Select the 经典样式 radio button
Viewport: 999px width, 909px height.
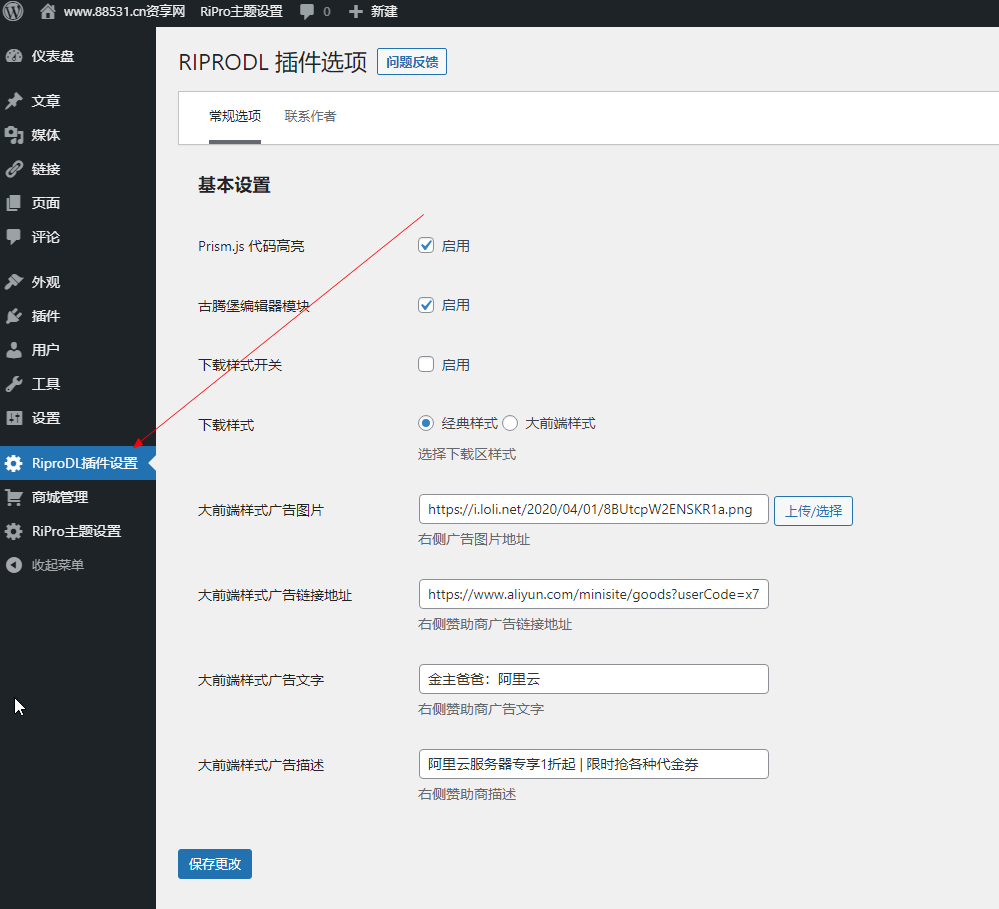426,423
